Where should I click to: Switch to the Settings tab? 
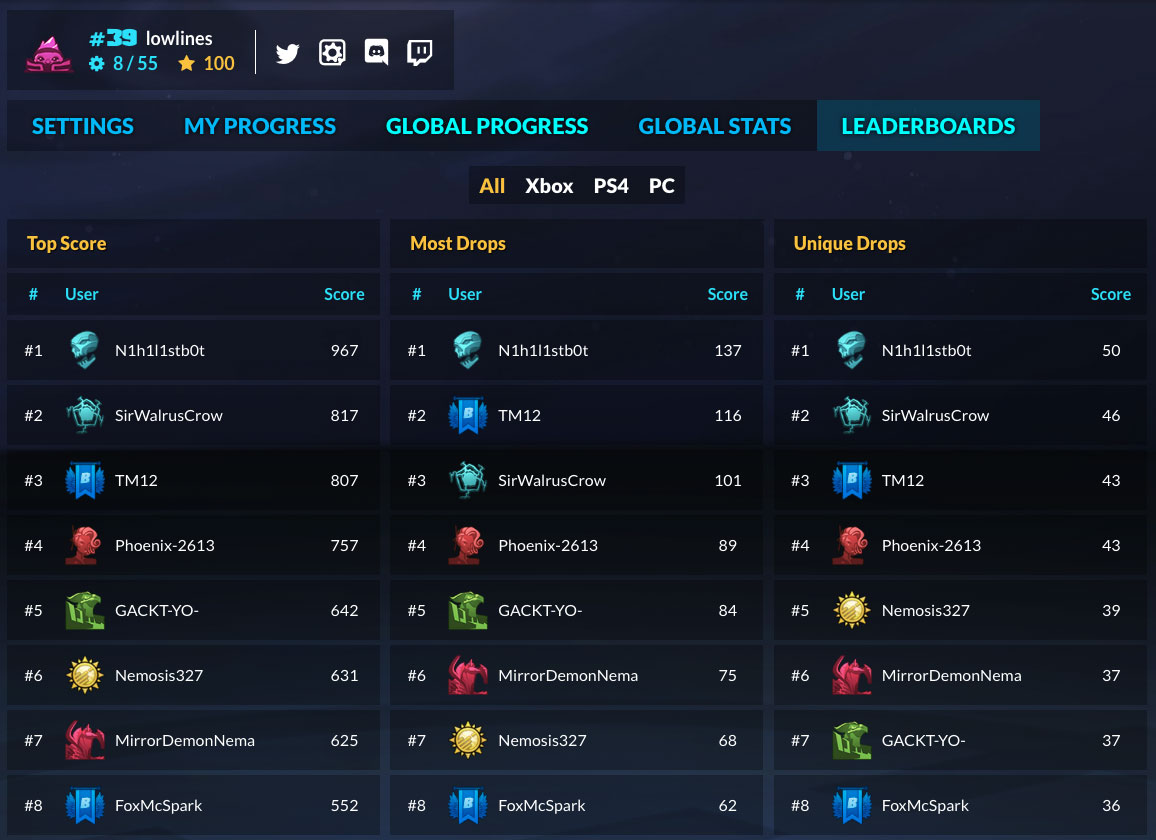coord(83,126)
